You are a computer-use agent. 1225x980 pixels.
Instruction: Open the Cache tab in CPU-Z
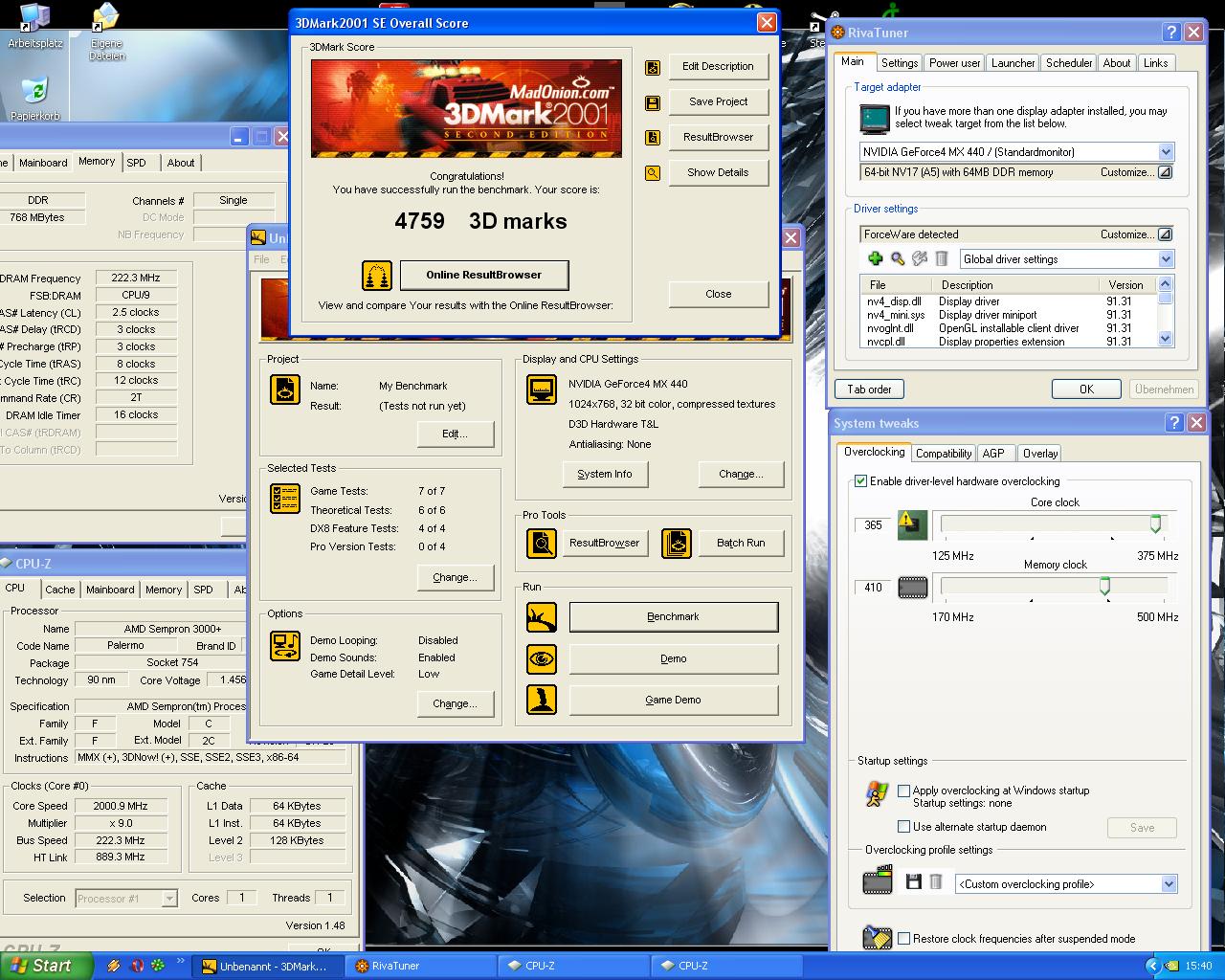[59, 590]
